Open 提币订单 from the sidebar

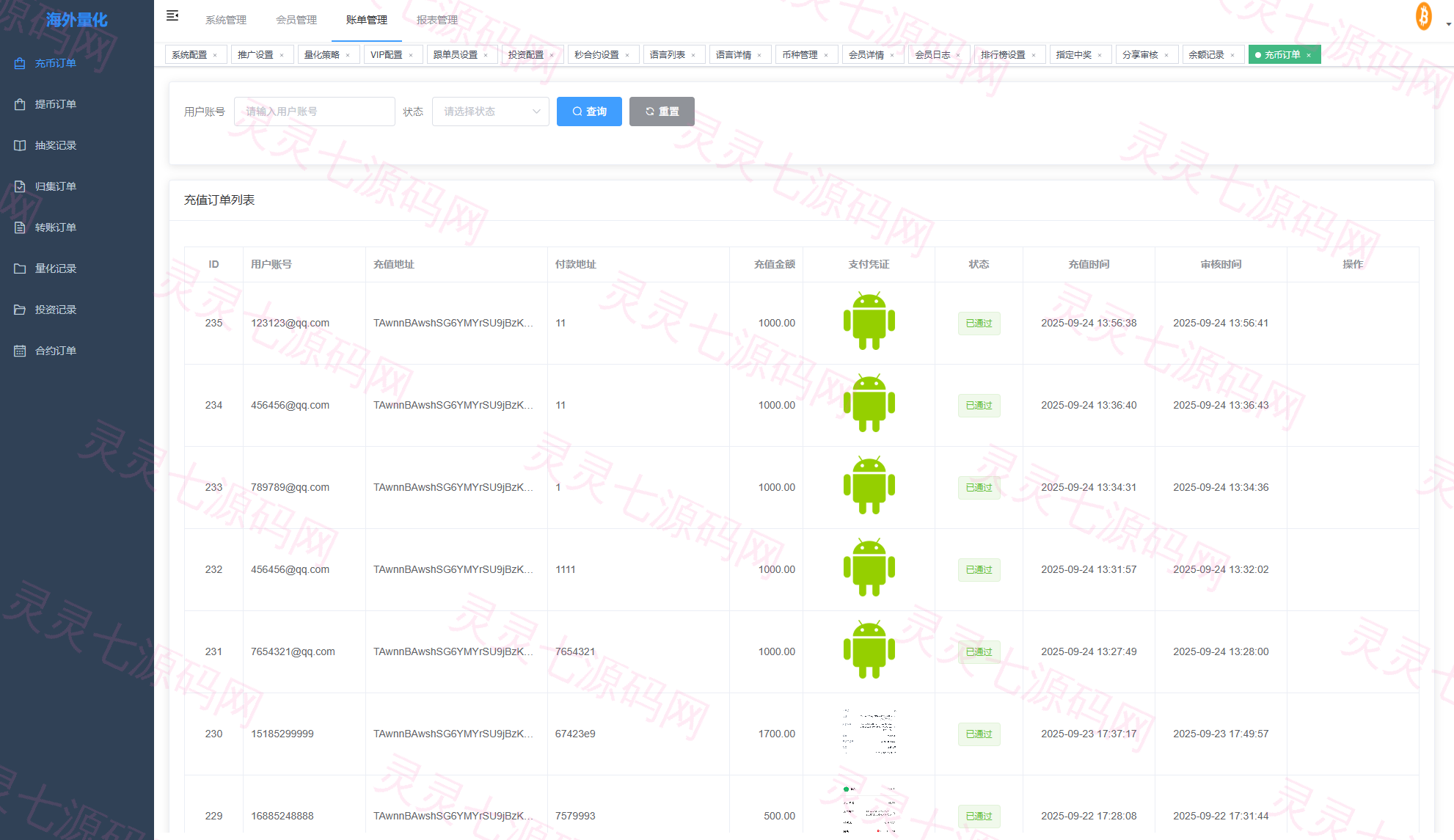coord(56,104)
